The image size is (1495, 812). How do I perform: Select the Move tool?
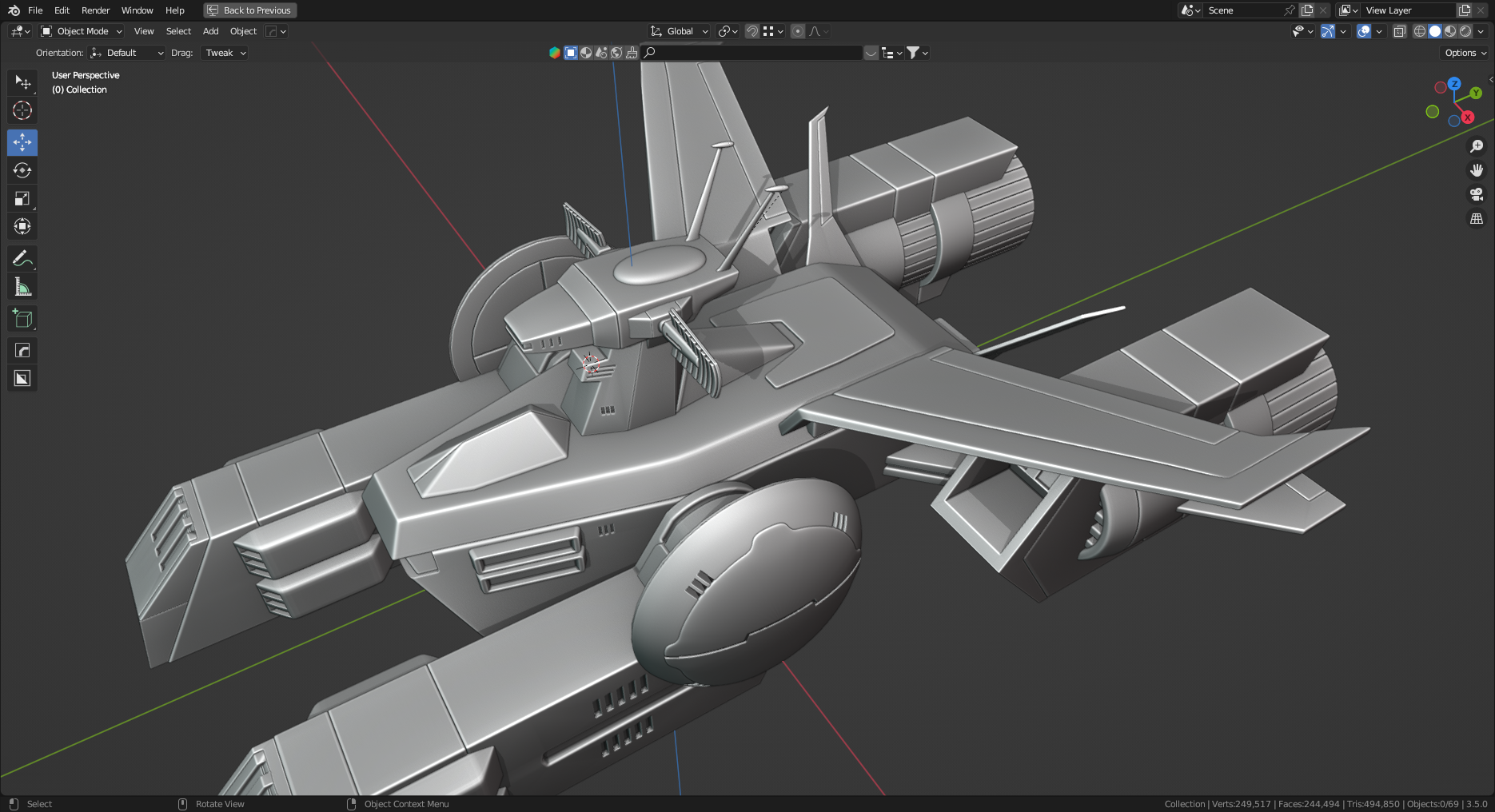pos(22,142)
